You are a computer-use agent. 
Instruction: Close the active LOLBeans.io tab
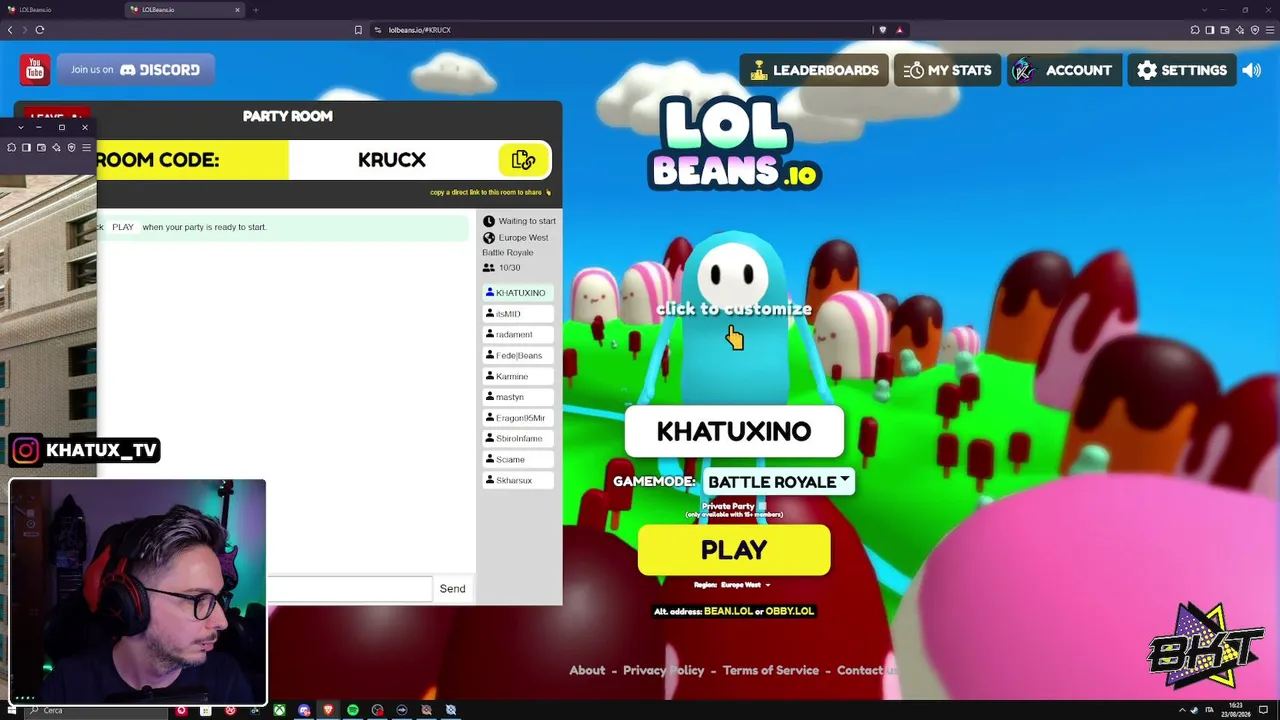pyautogui.click(x=237, y=10)
